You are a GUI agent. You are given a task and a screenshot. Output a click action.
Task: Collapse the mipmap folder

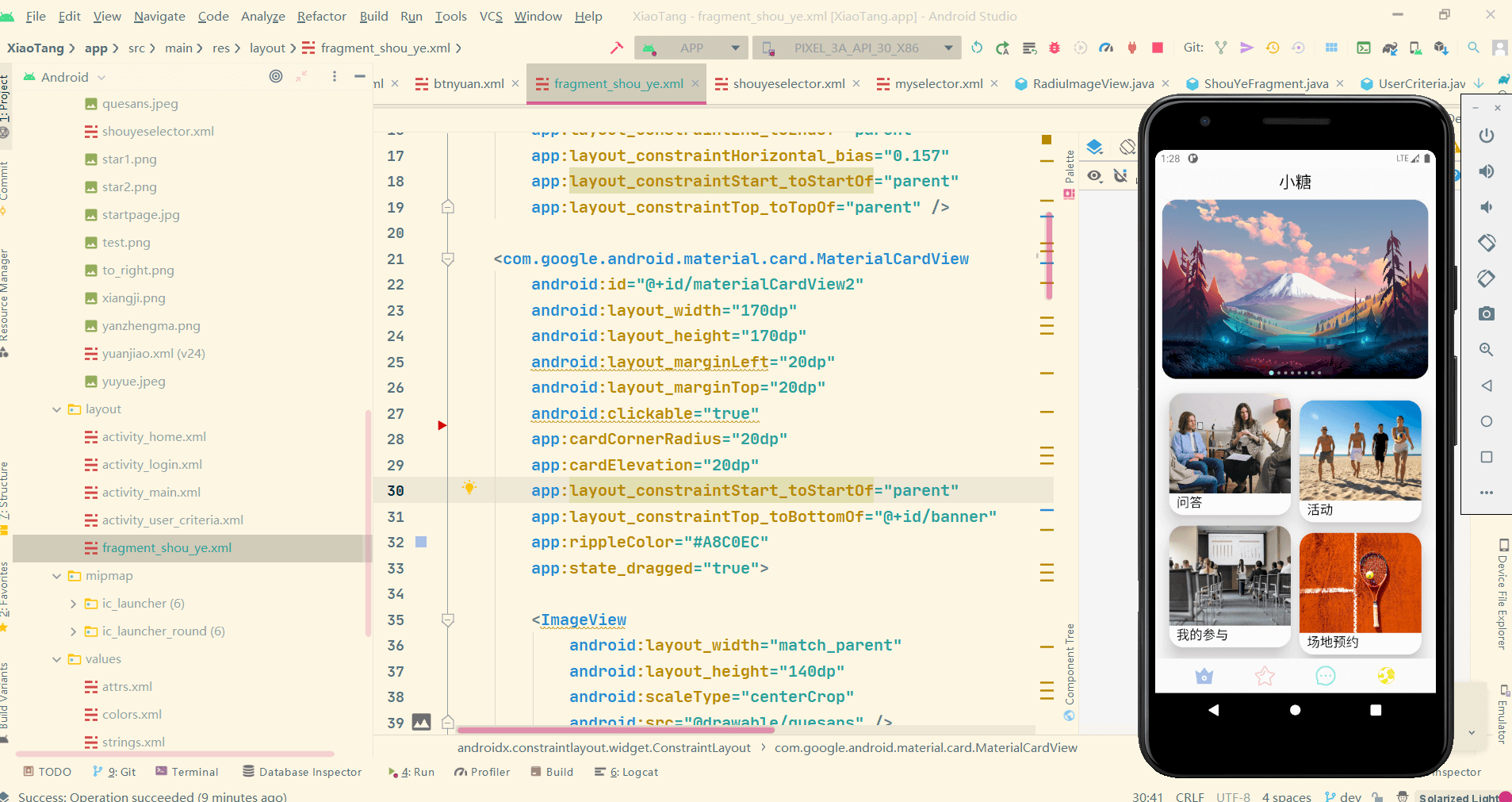56,576
